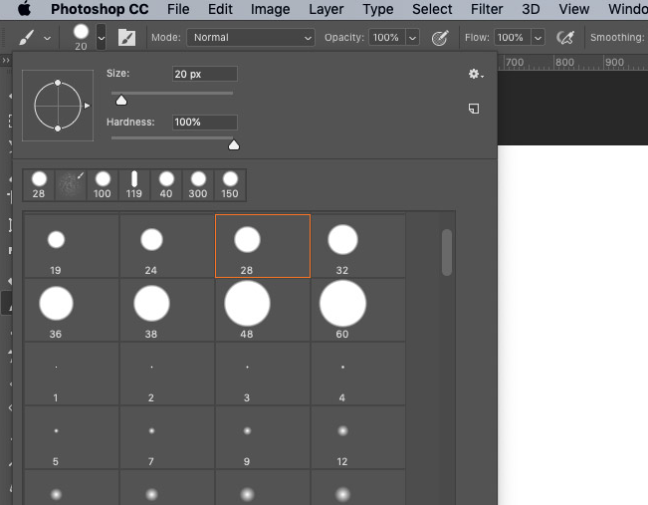Image resolution: width=648 pixels, height=505 pixels.
Task: Click the Brush tool preset icon
Action: click(x=26, y=38)
